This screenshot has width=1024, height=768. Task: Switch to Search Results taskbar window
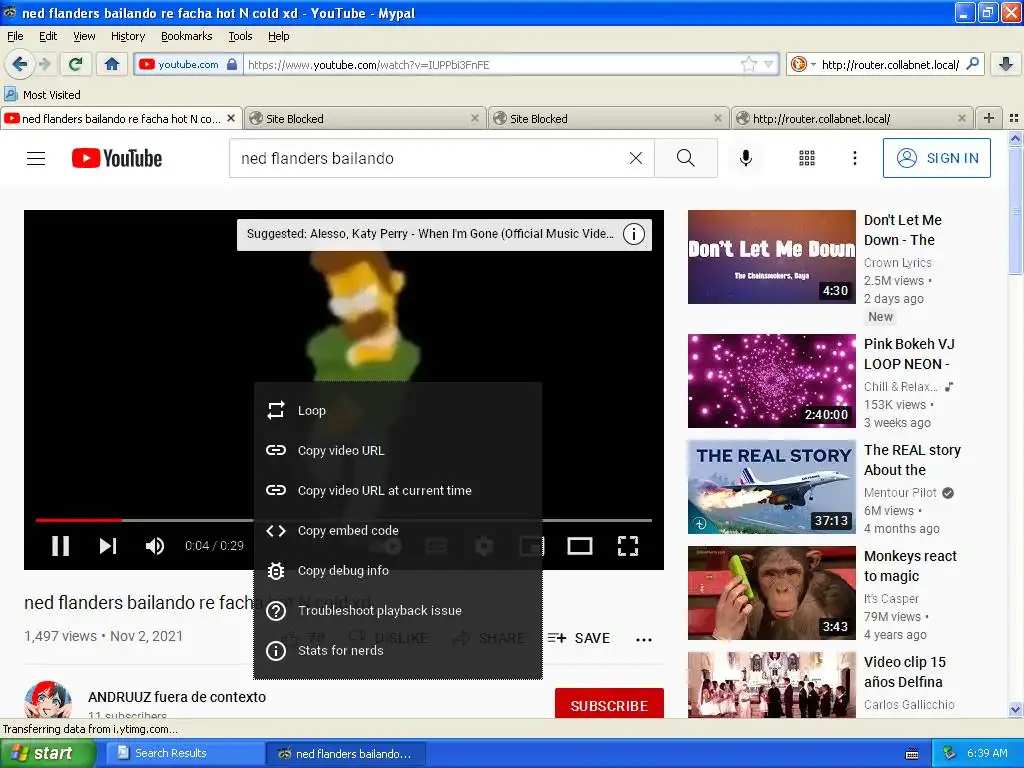click(185, 753)
